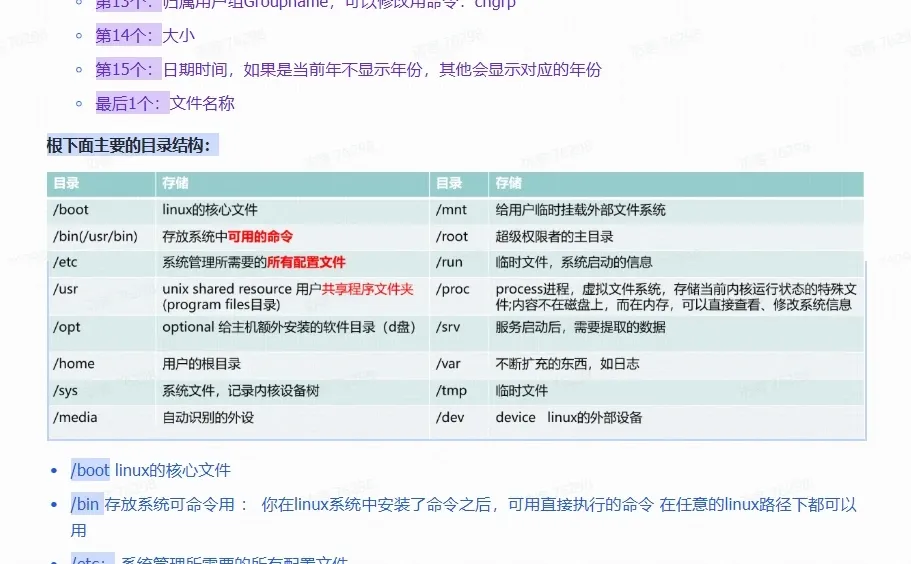The image size is (911, 564).
Task: Click the highlighted '/boot' bullet below the table
Action: pyautogui.click(x=90, y=470)
